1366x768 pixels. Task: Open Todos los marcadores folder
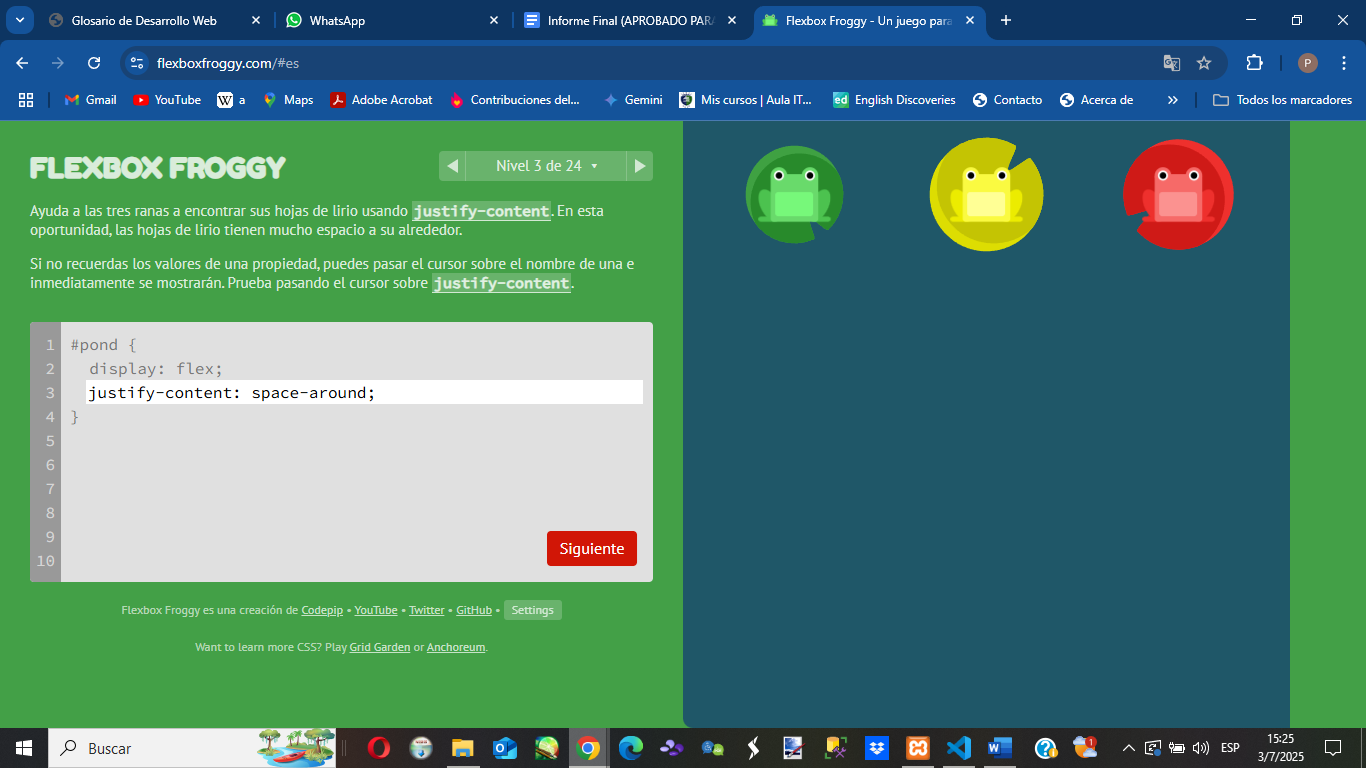1282,100
